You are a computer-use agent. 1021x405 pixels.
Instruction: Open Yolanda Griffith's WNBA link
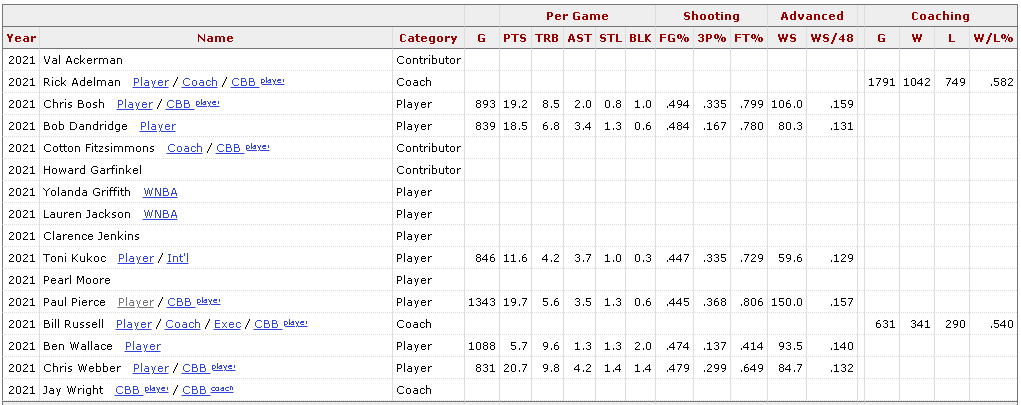click(x=160, y=192)
